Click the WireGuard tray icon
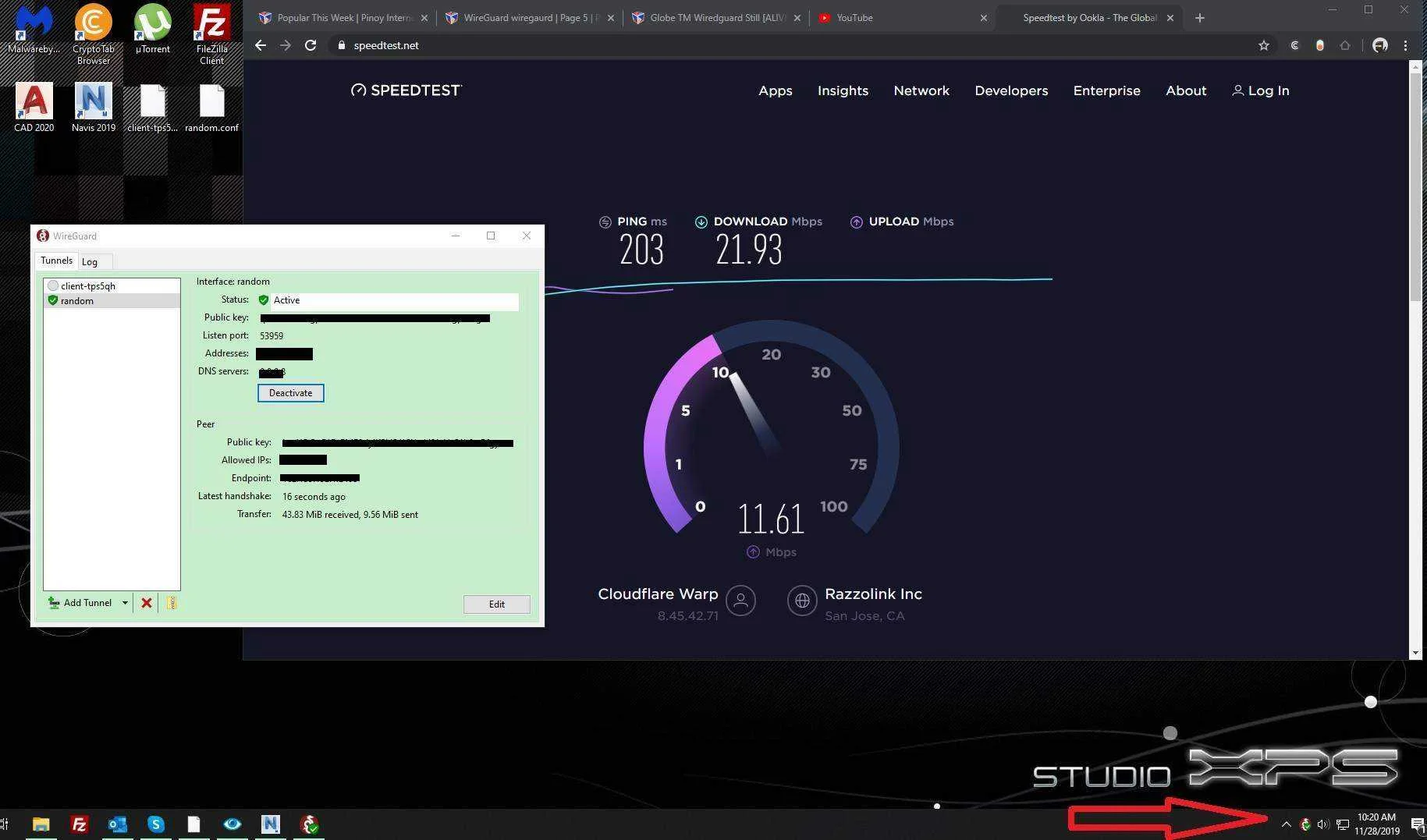 click(x=1305, y=824)
